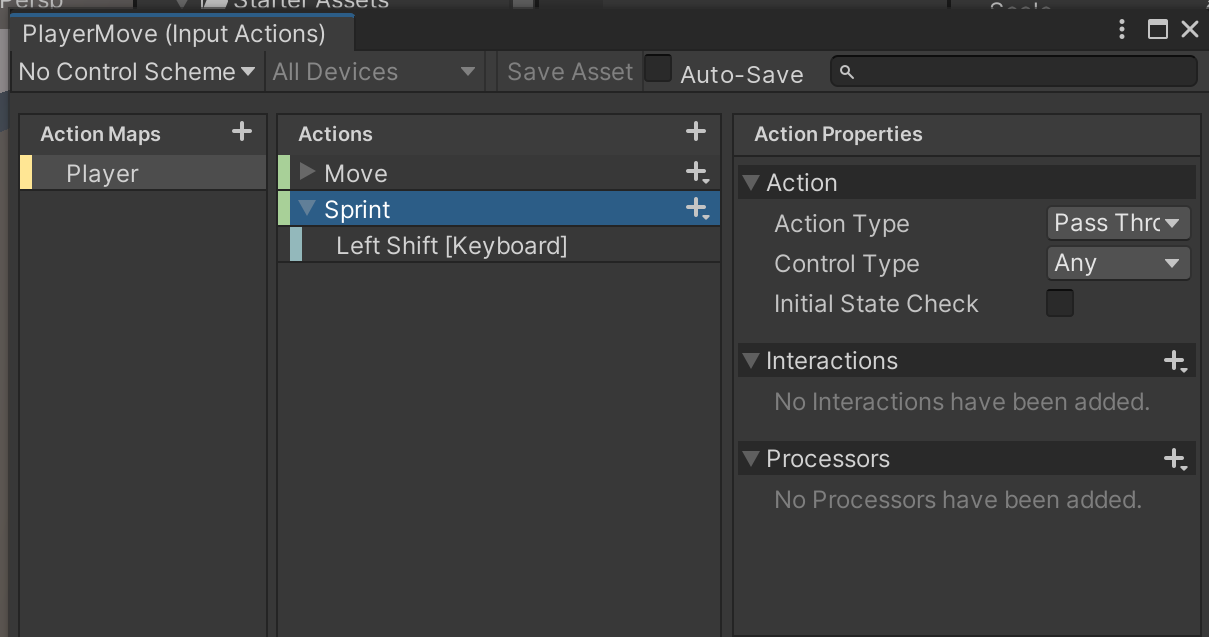Screen dimensions: 1209x637
Task: Add a new Action Map with plus icon
Action: point(241,132)
